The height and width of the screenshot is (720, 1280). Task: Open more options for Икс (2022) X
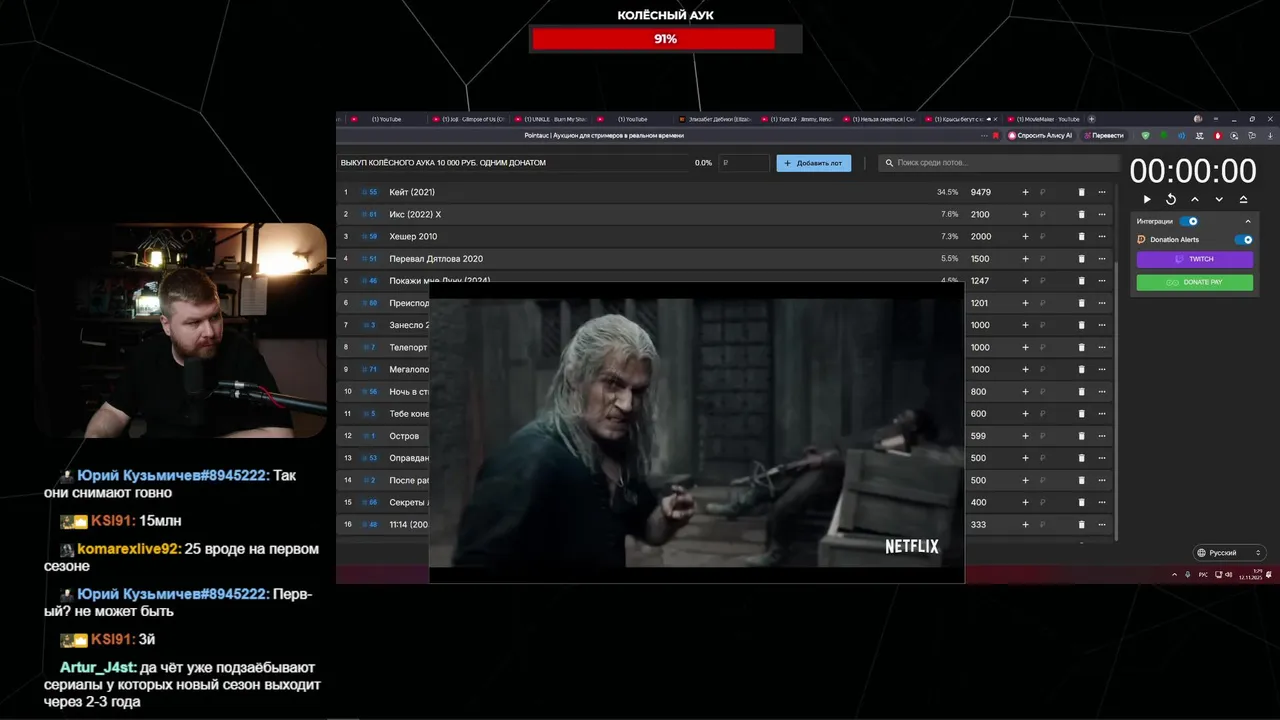point(1102,214)
